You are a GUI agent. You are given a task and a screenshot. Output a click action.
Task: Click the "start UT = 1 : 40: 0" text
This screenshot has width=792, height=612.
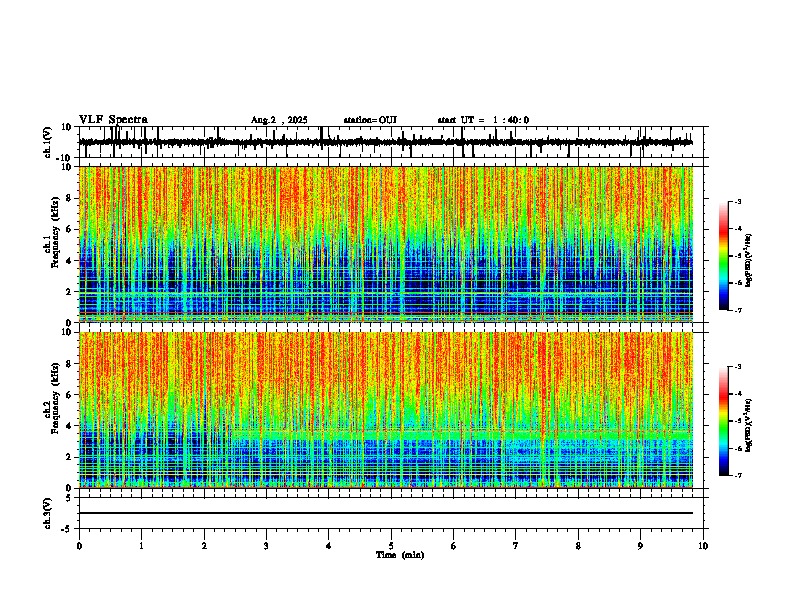pyautogui.click(x=483, y=120)
